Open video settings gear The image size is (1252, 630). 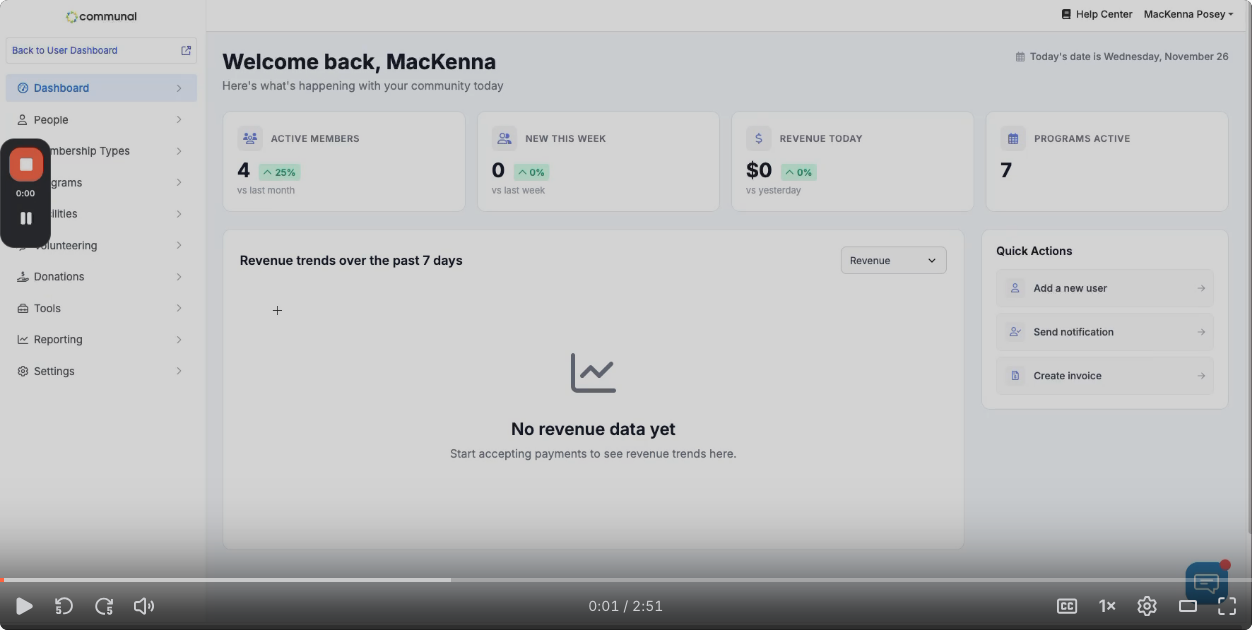click(x=1147, y=606)
